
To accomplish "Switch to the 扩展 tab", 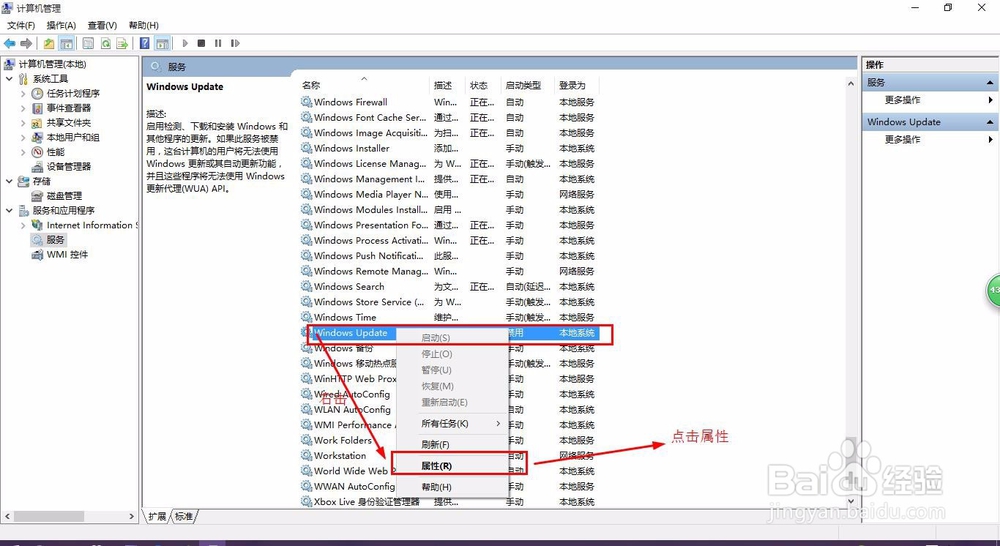I will (x=157, y=516).
